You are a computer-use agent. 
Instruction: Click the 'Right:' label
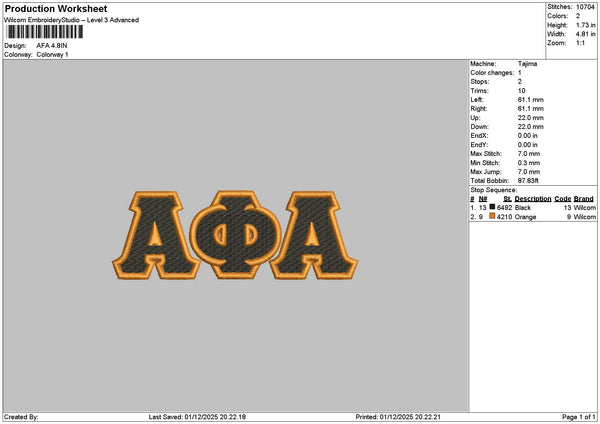click(x=478, y=109)
